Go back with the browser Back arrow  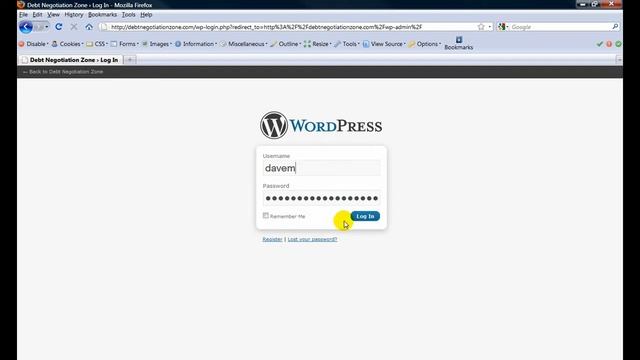(26, 27)
